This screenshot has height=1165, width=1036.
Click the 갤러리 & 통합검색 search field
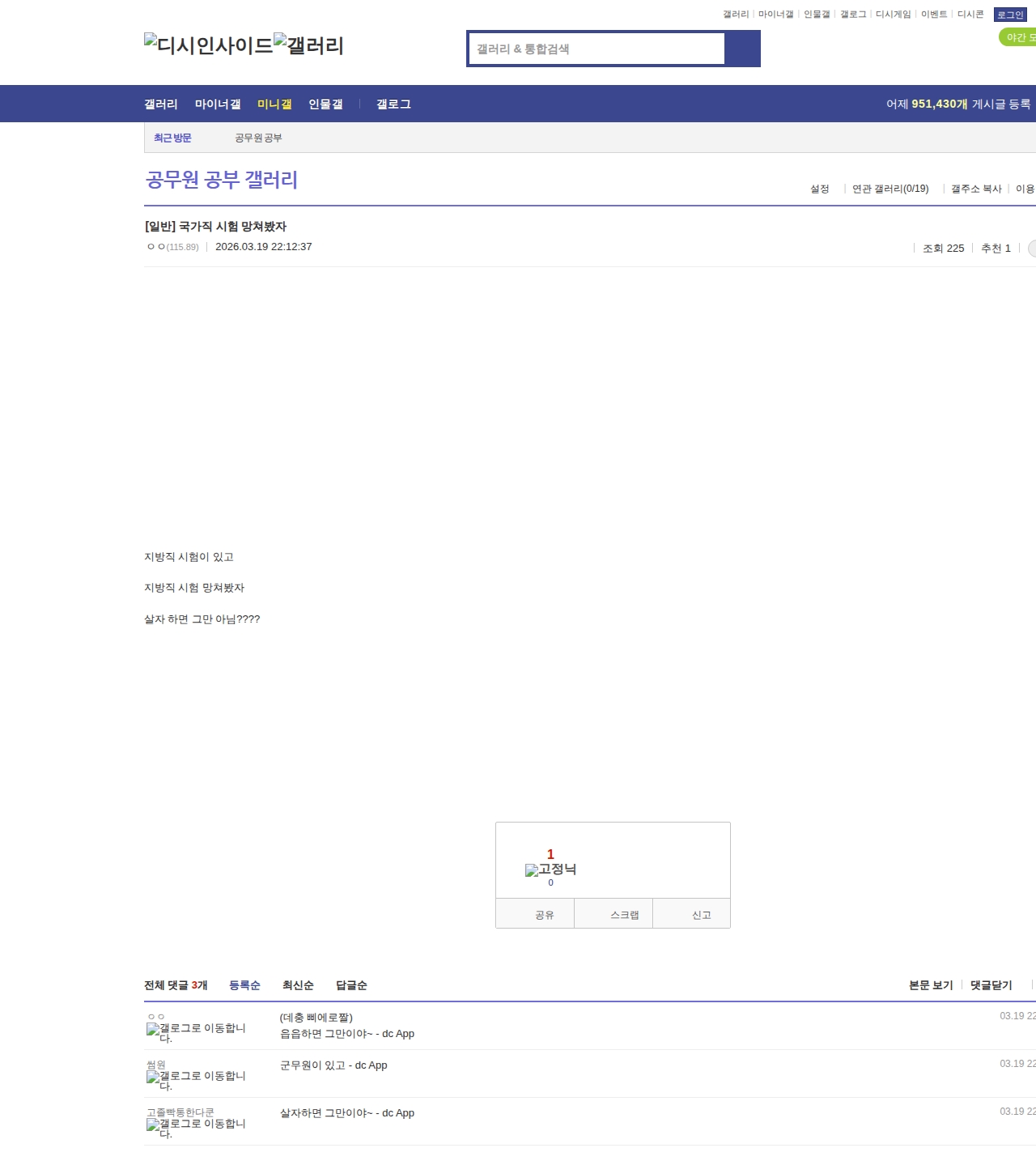pyautogui.click(x=597, y=49)
